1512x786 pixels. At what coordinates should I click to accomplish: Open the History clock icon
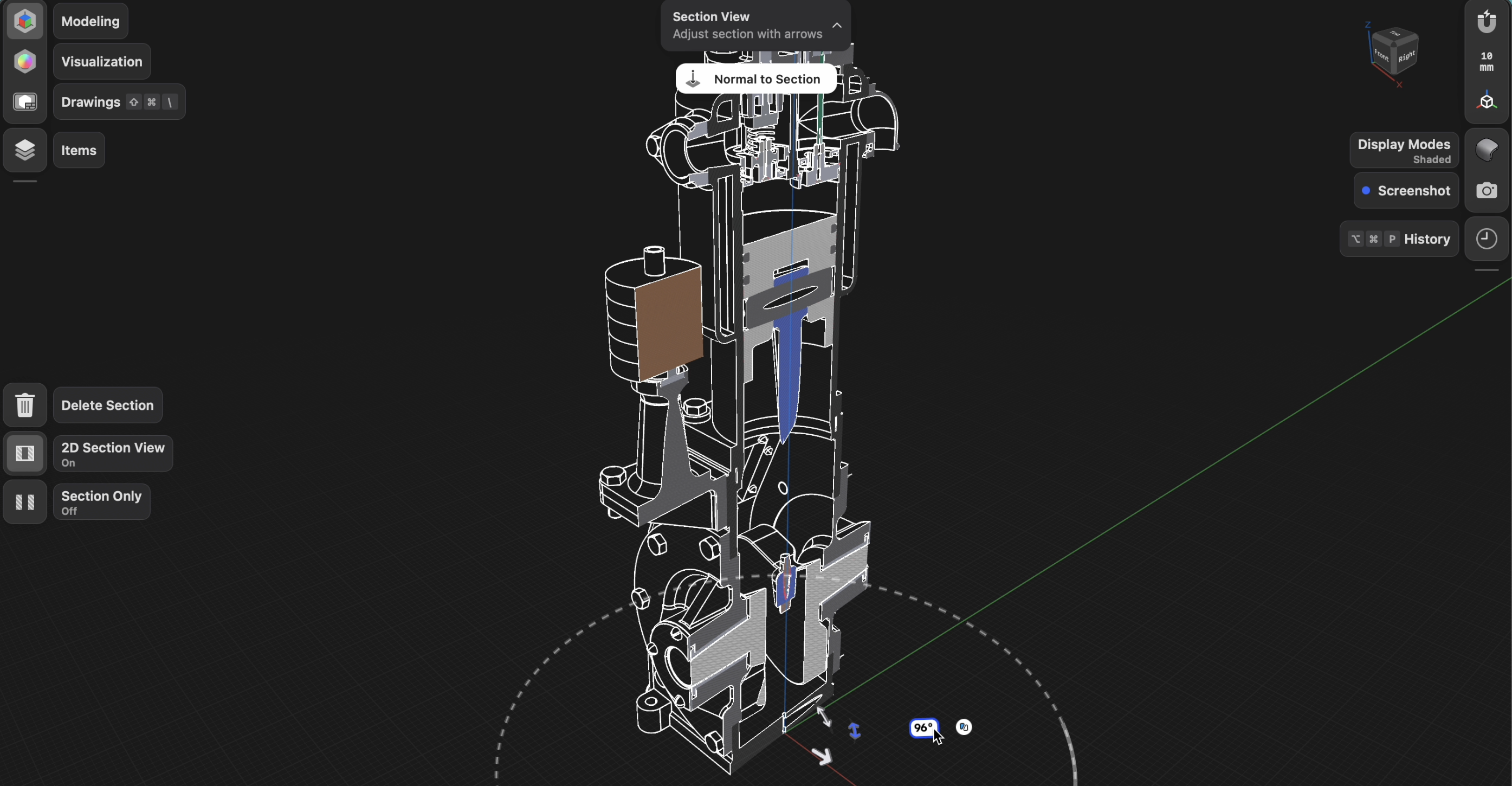click(x=1486, y=239)
